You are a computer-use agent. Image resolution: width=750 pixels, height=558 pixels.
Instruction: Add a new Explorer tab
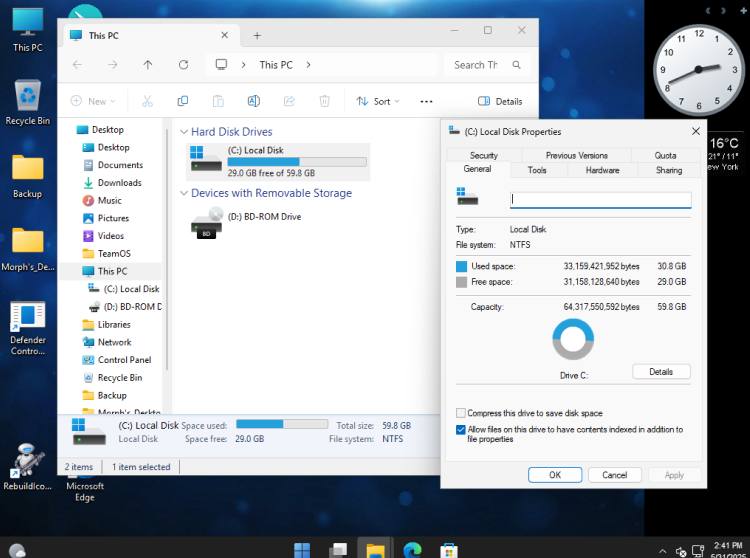257,35
